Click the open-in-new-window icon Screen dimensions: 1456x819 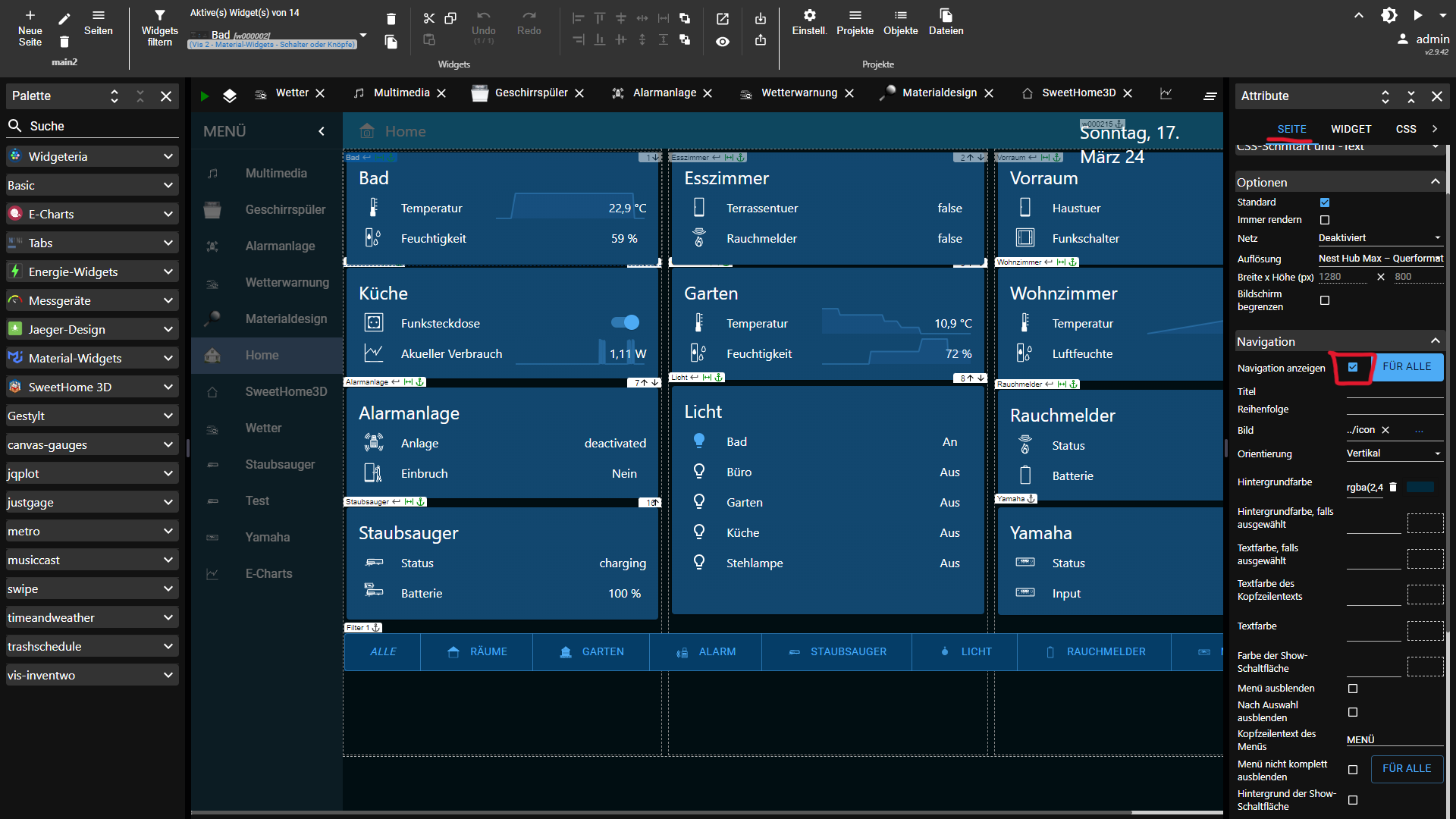(x=723, y=19)
